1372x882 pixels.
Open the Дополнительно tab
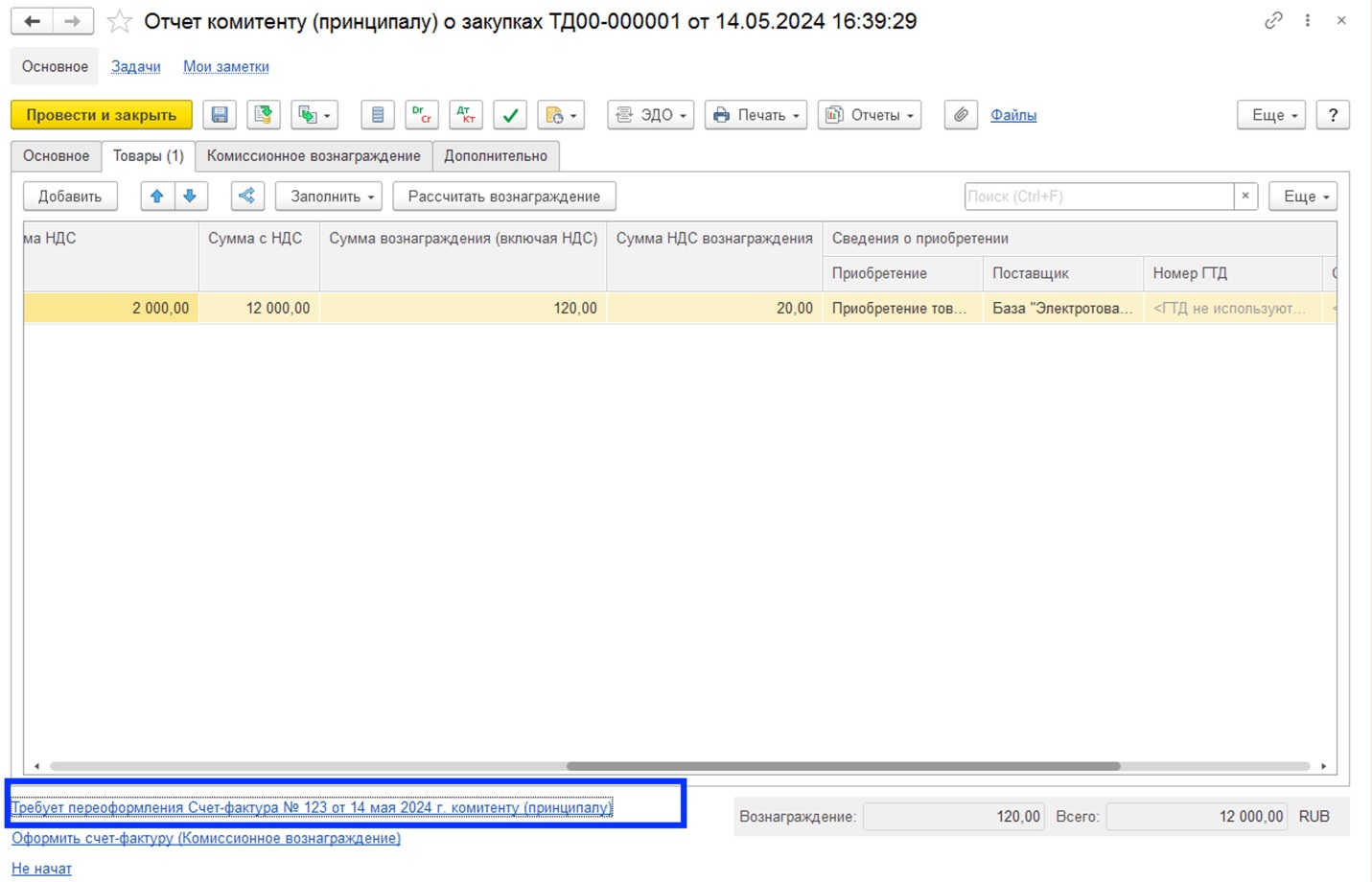point(496,156)
